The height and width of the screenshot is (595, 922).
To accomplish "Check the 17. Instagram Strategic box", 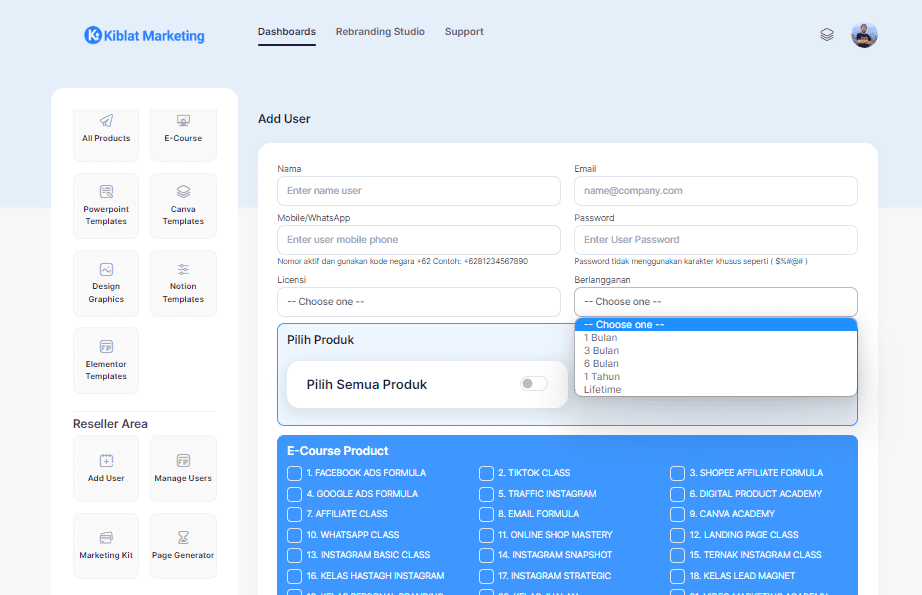I will 486,576.
